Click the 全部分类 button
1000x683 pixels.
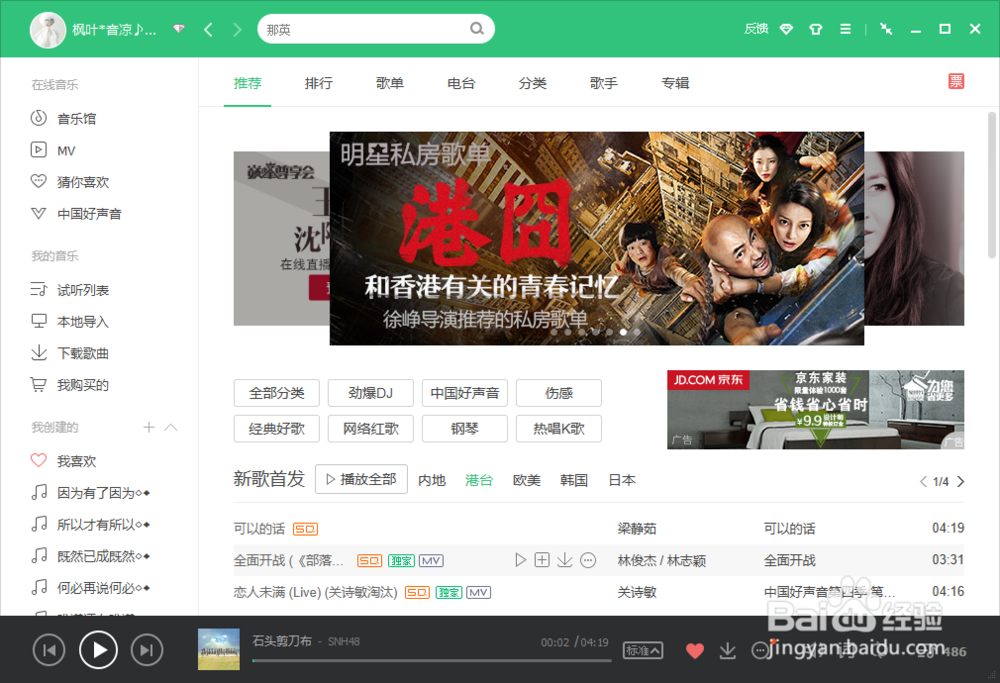coord(277,393)
